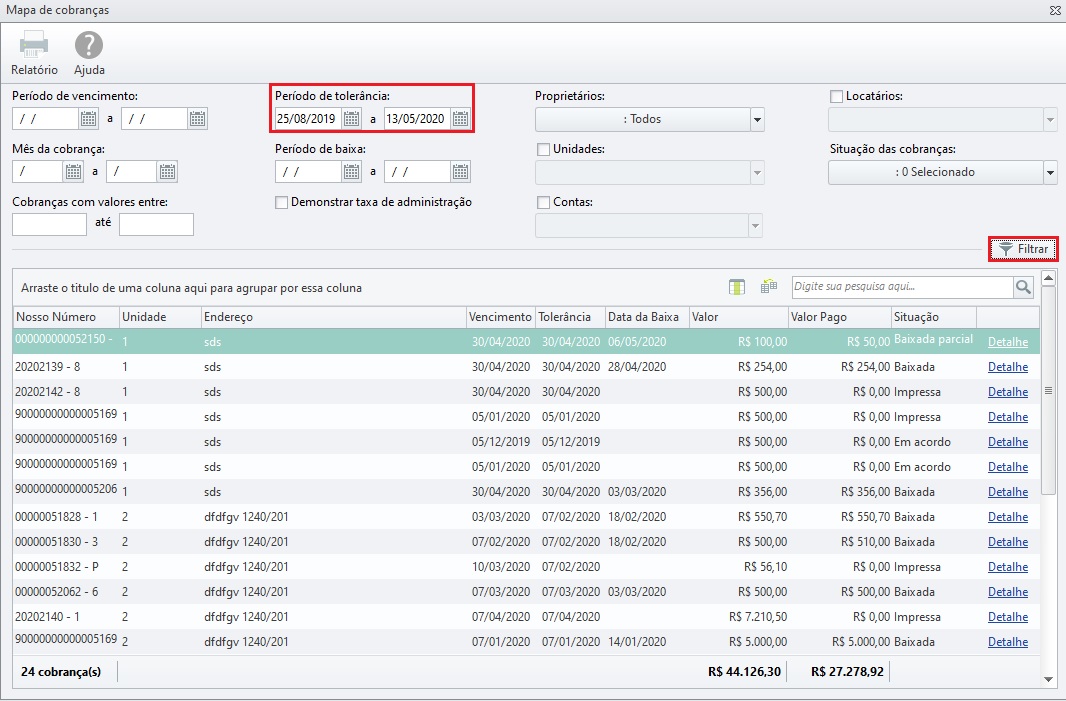
Task: Sort by Endereço column header
Action: 334,317
